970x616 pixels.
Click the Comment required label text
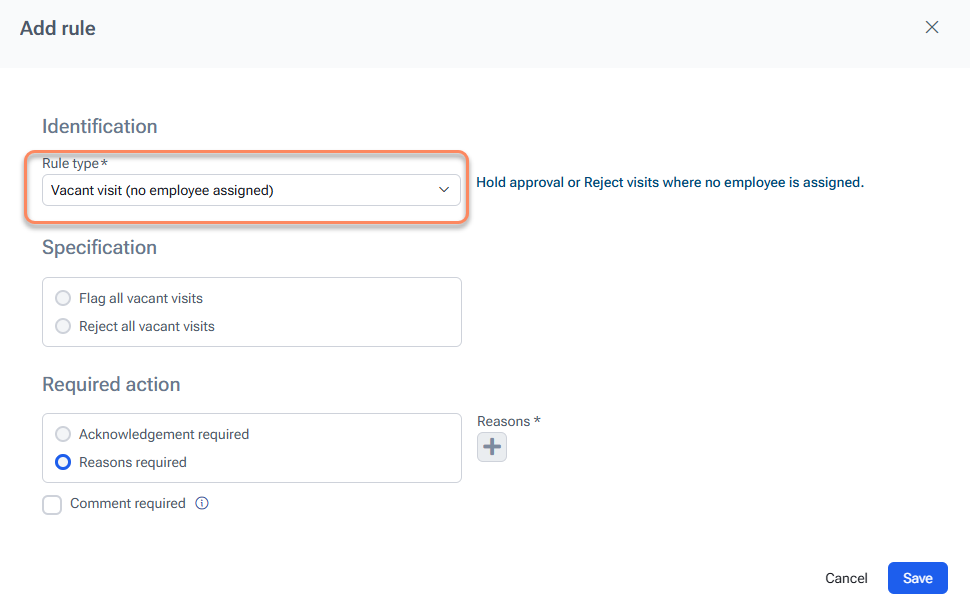click(128, 504)
